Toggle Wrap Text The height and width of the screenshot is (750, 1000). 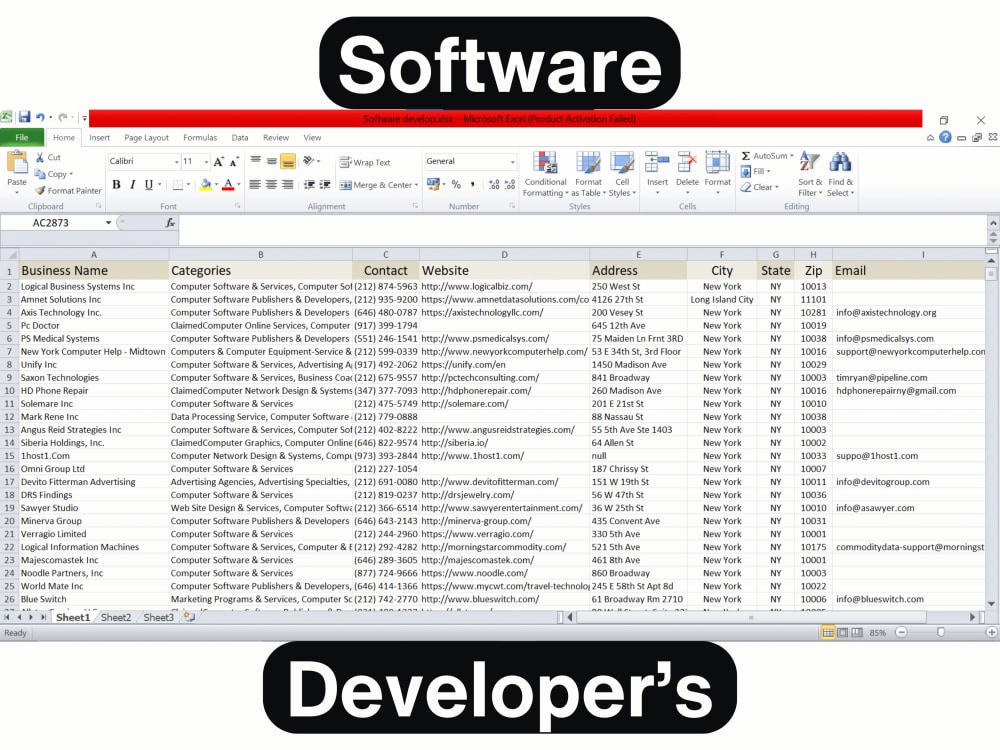coord(365,163)
